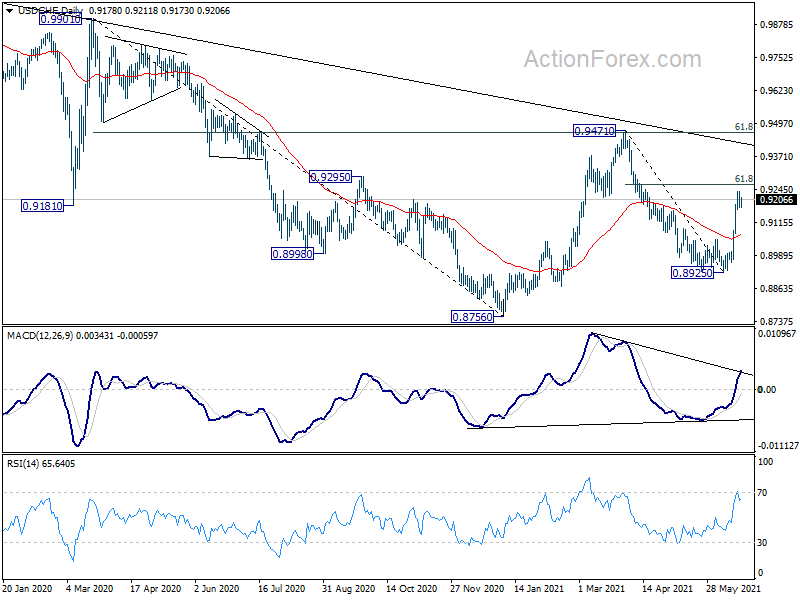800x600 pixels.
Task: Click the 0.91810 low price label
Action: coord(42,206)
